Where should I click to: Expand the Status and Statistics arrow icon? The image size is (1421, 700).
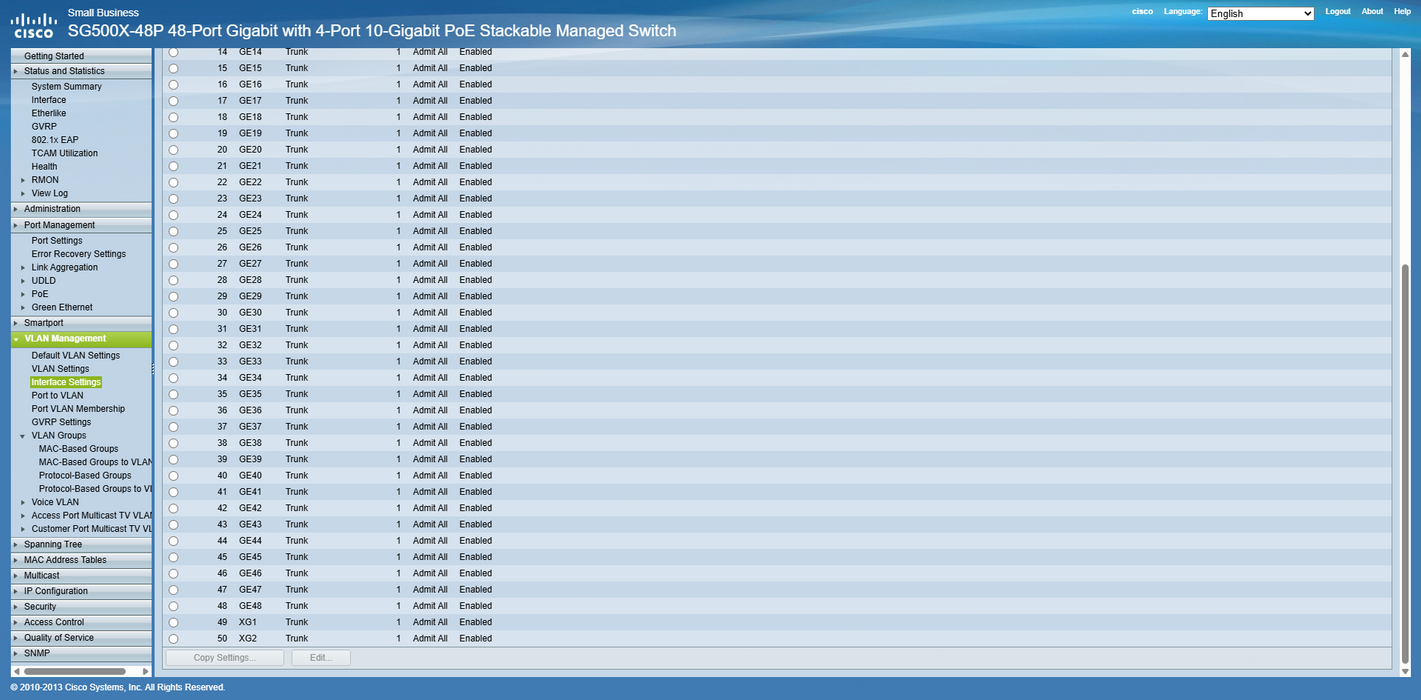coord(16,71)
